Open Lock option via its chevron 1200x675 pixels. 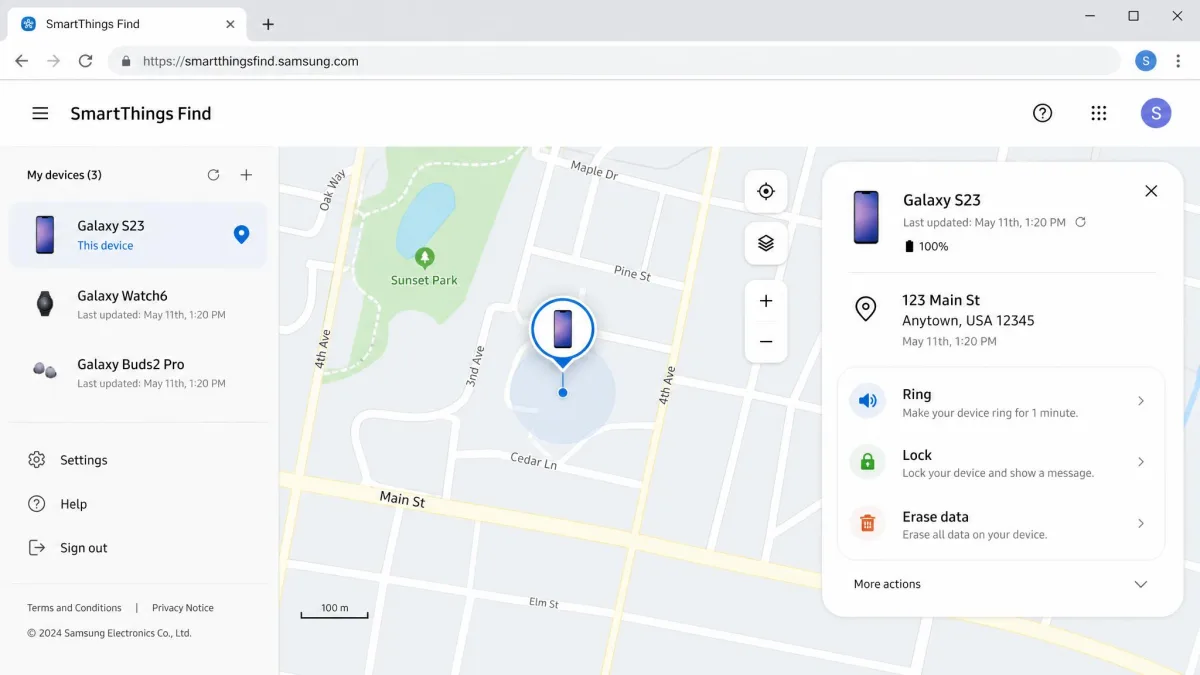1141,462
